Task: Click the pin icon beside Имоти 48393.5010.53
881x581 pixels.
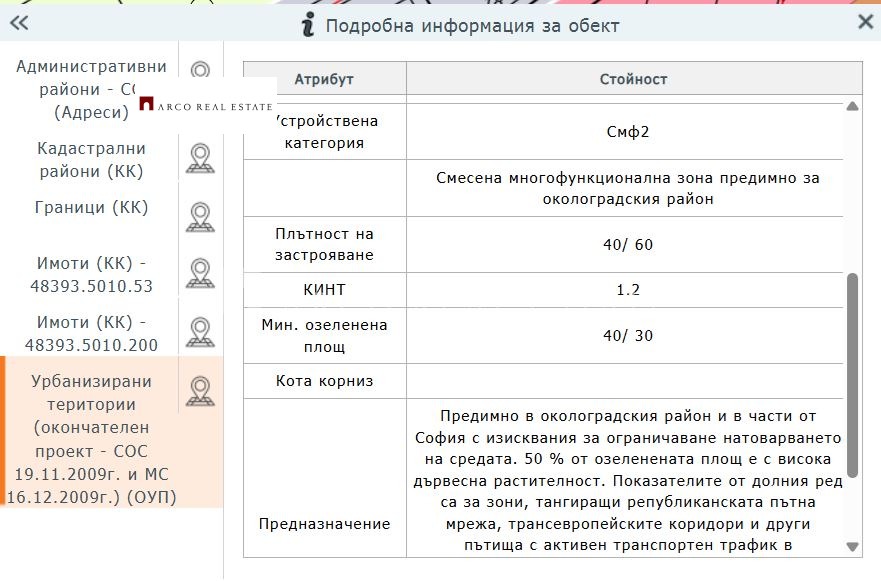Action: pos(200,271)
